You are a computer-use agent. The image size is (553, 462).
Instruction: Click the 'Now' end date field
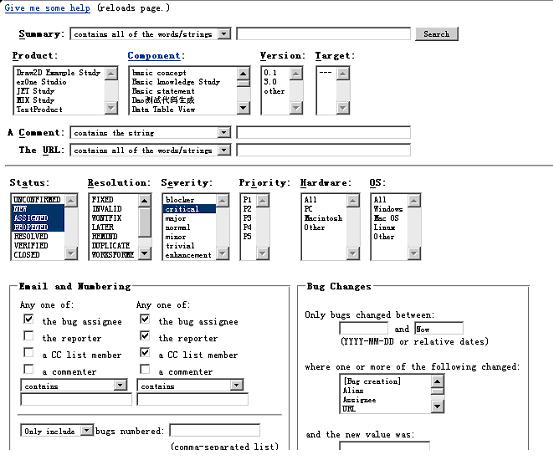[439, 329]
